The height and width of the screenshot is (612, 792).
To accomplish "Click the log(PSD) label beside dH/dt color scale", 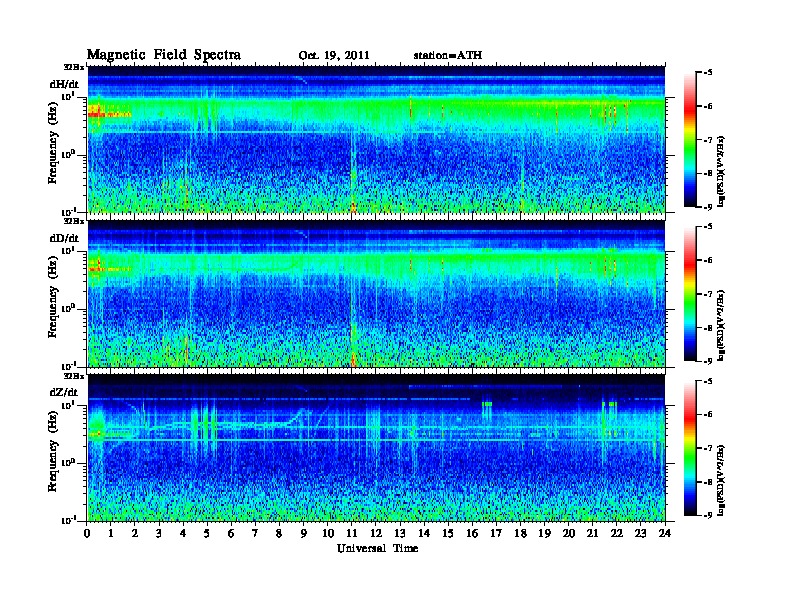I will tap(722, 171).
